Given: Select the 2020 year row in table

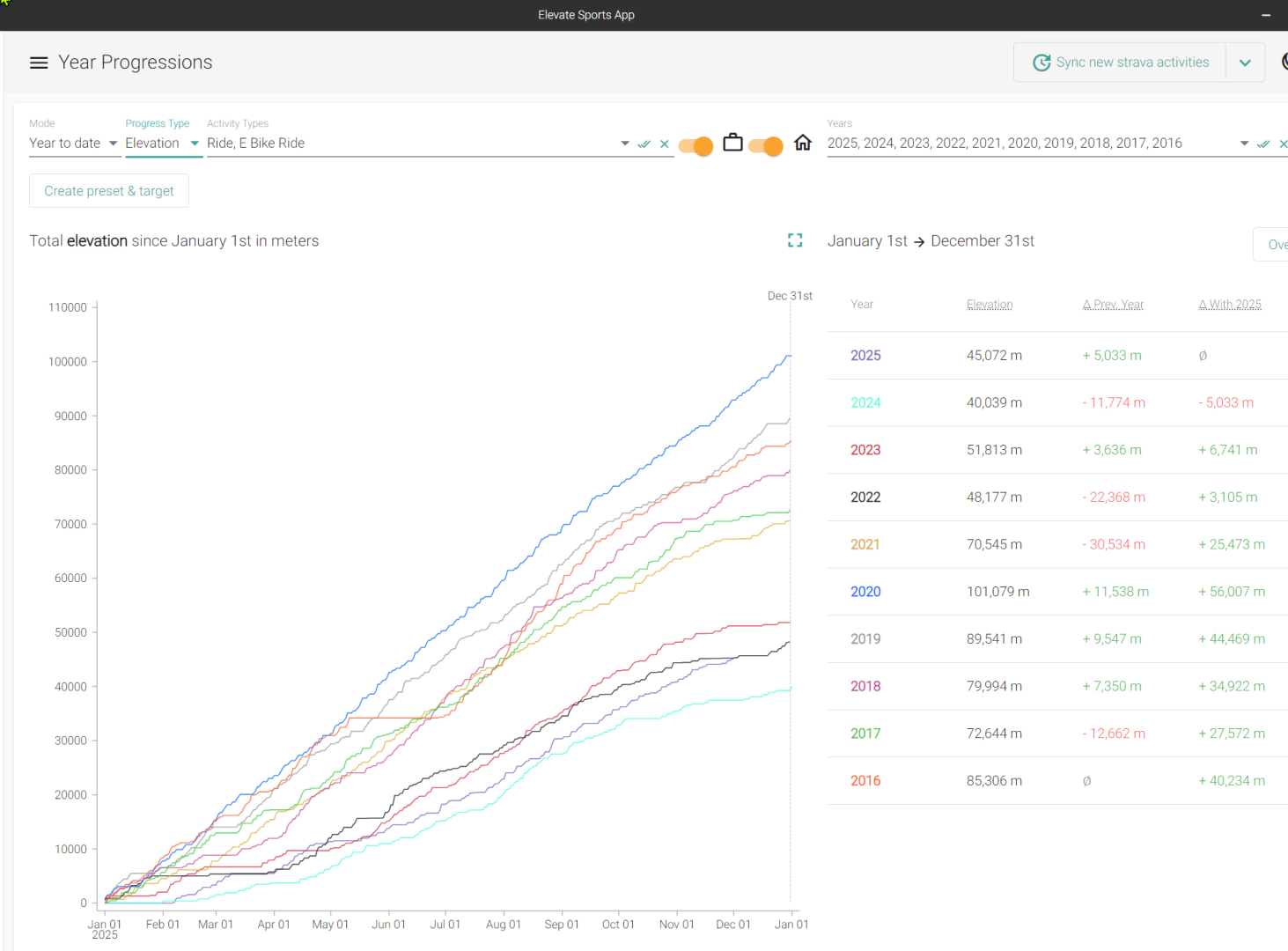Looking at the screenshot, I should (x=865, y=592).
